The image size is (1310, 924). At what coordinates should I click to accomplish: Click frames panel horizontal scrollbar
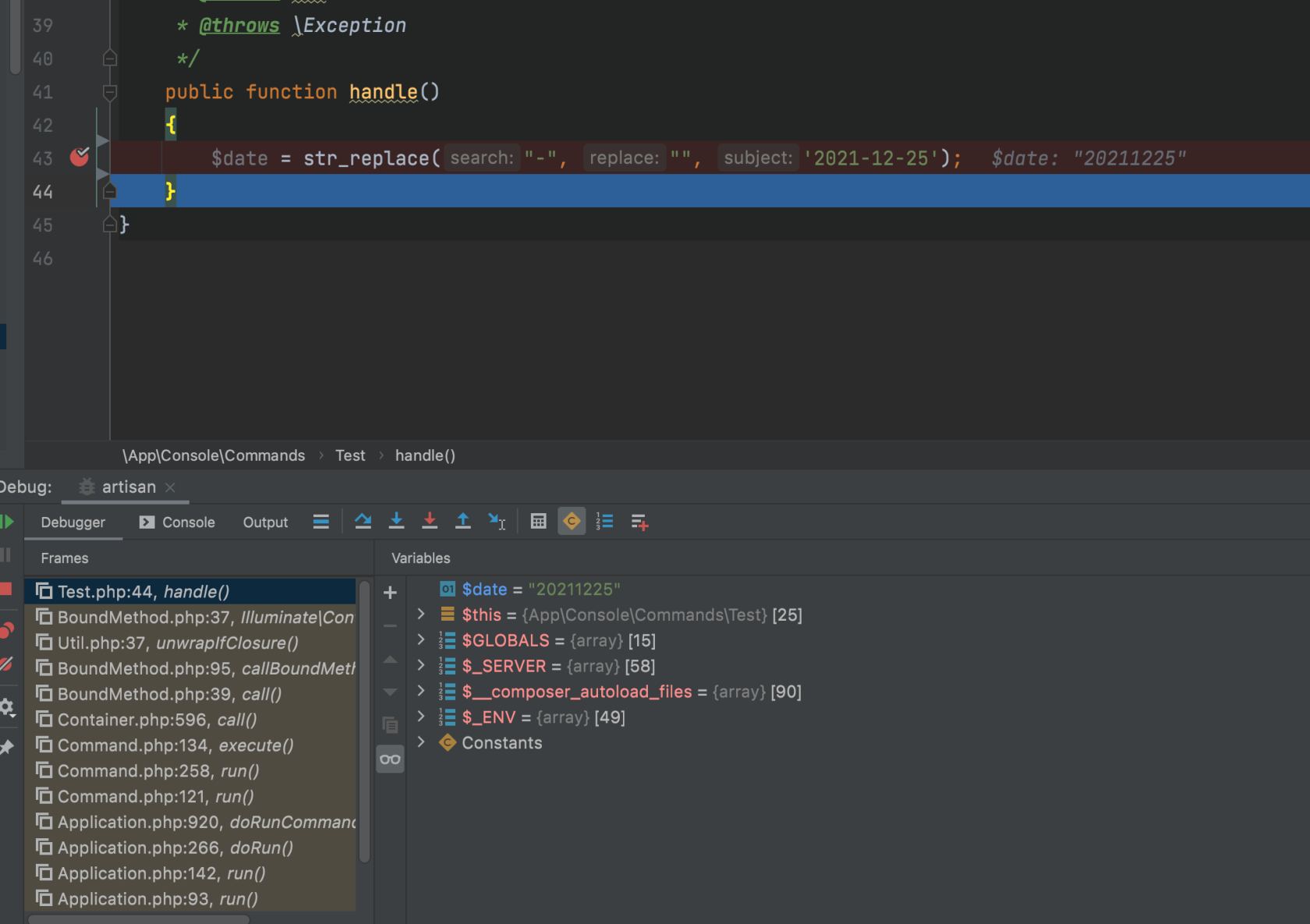(140, 919)
